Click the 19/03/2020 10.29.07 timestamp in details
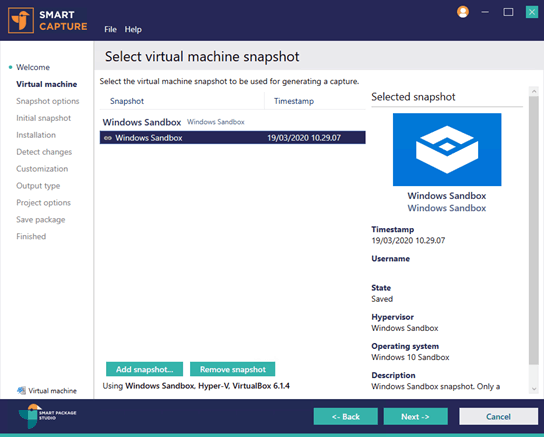This screenshot has width=544, height=437. pyautogui.click(x=408, y=241)
